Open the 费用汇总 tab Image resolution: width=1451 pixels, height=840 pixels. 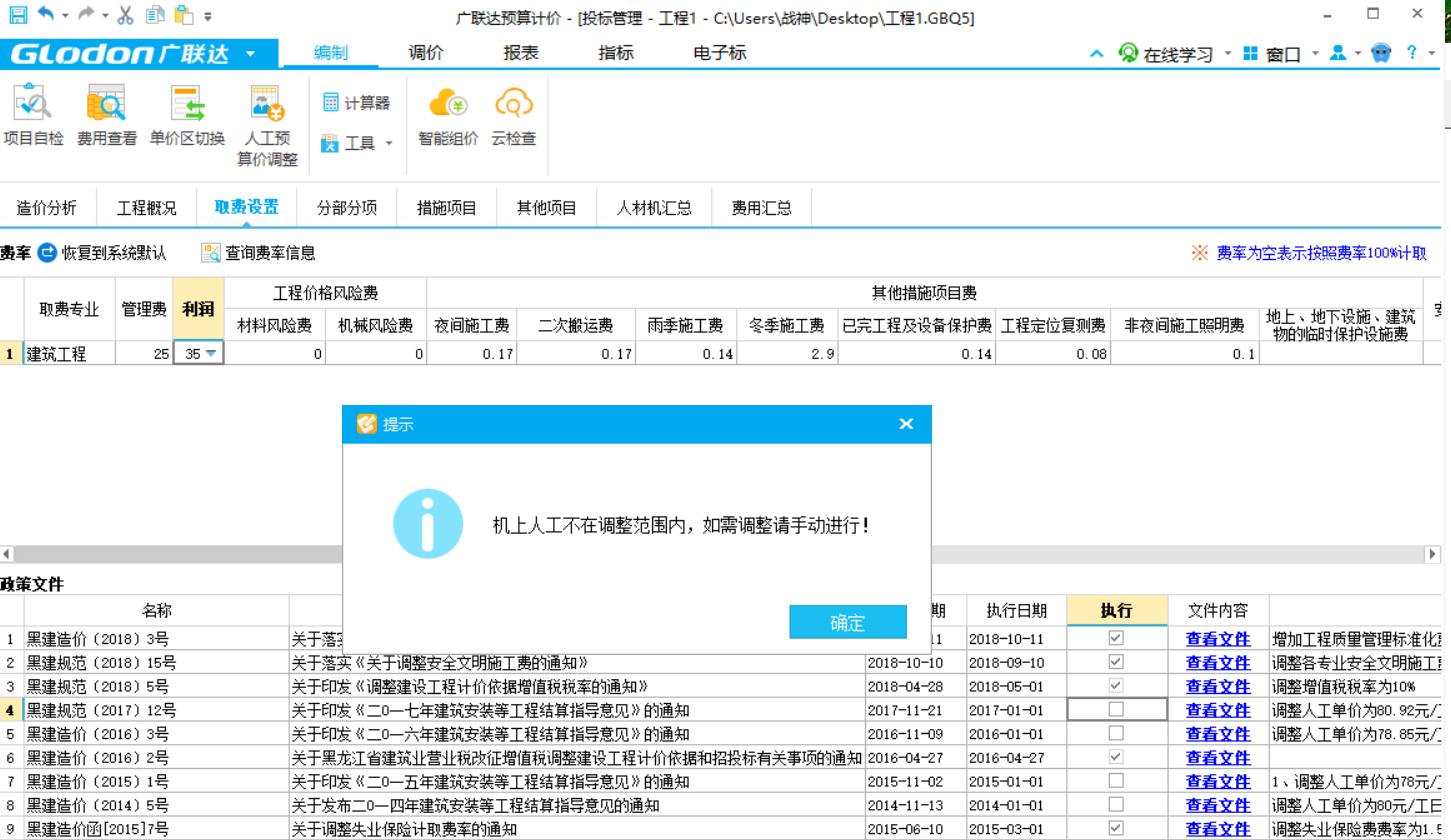pos(761,208)
